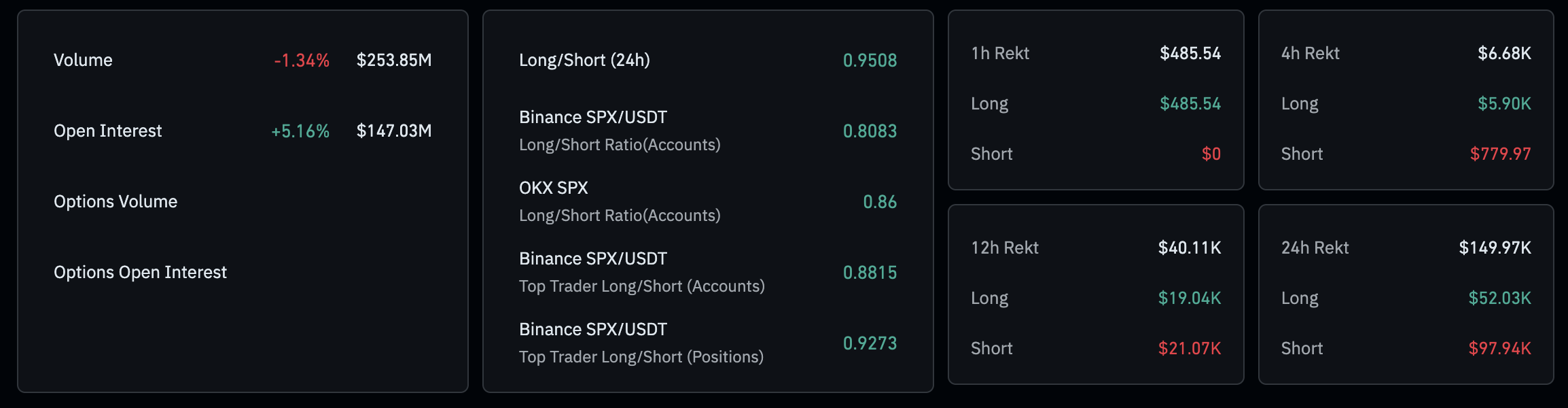This screenshot has width=1568, height=408.
Task: Select the 1h Rekt card title
Action: tap(1000, 53)
